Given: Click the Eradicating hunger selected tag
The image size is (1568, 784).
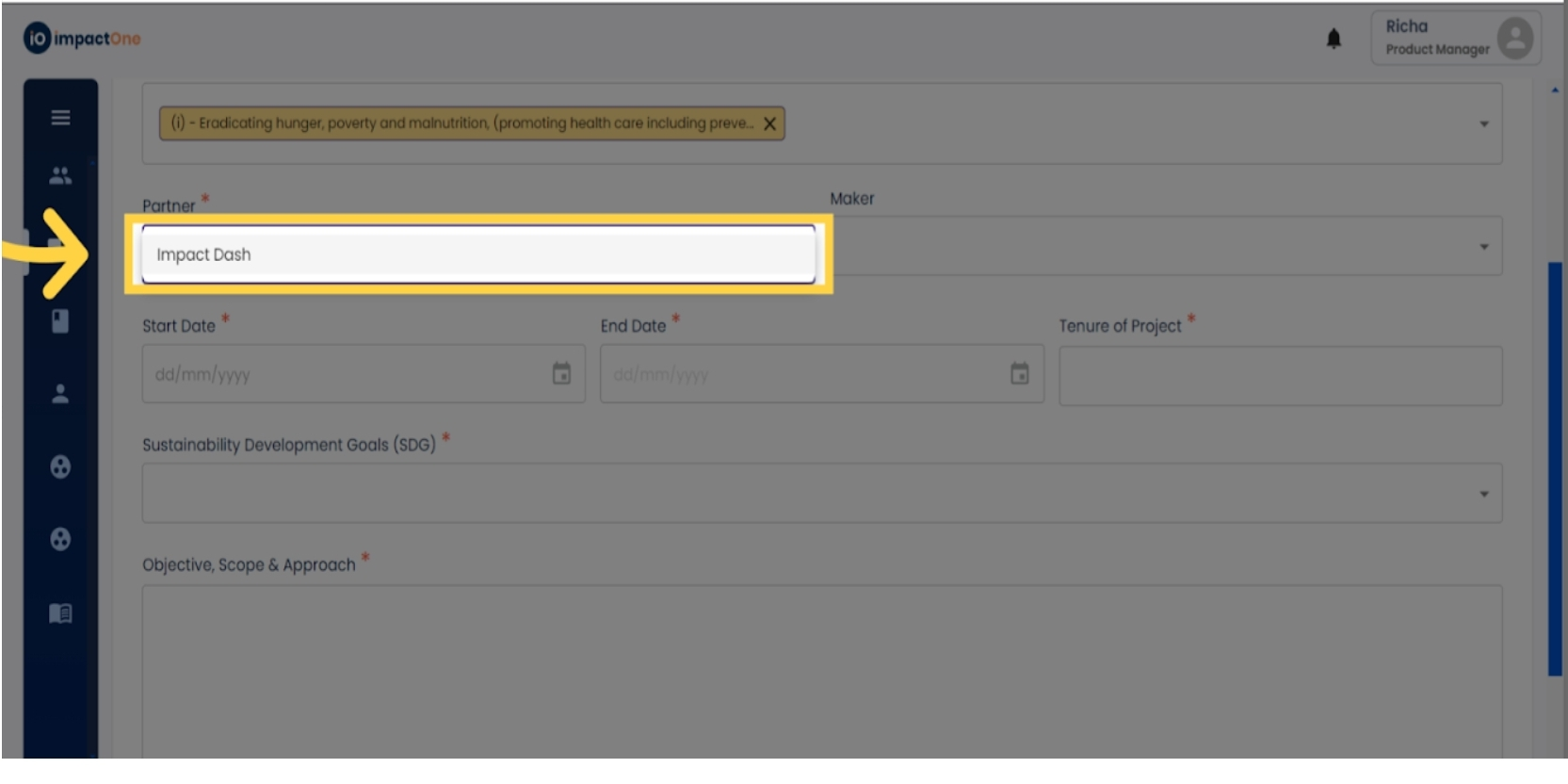Looking at the screenshot, I should tap(472, 123).
